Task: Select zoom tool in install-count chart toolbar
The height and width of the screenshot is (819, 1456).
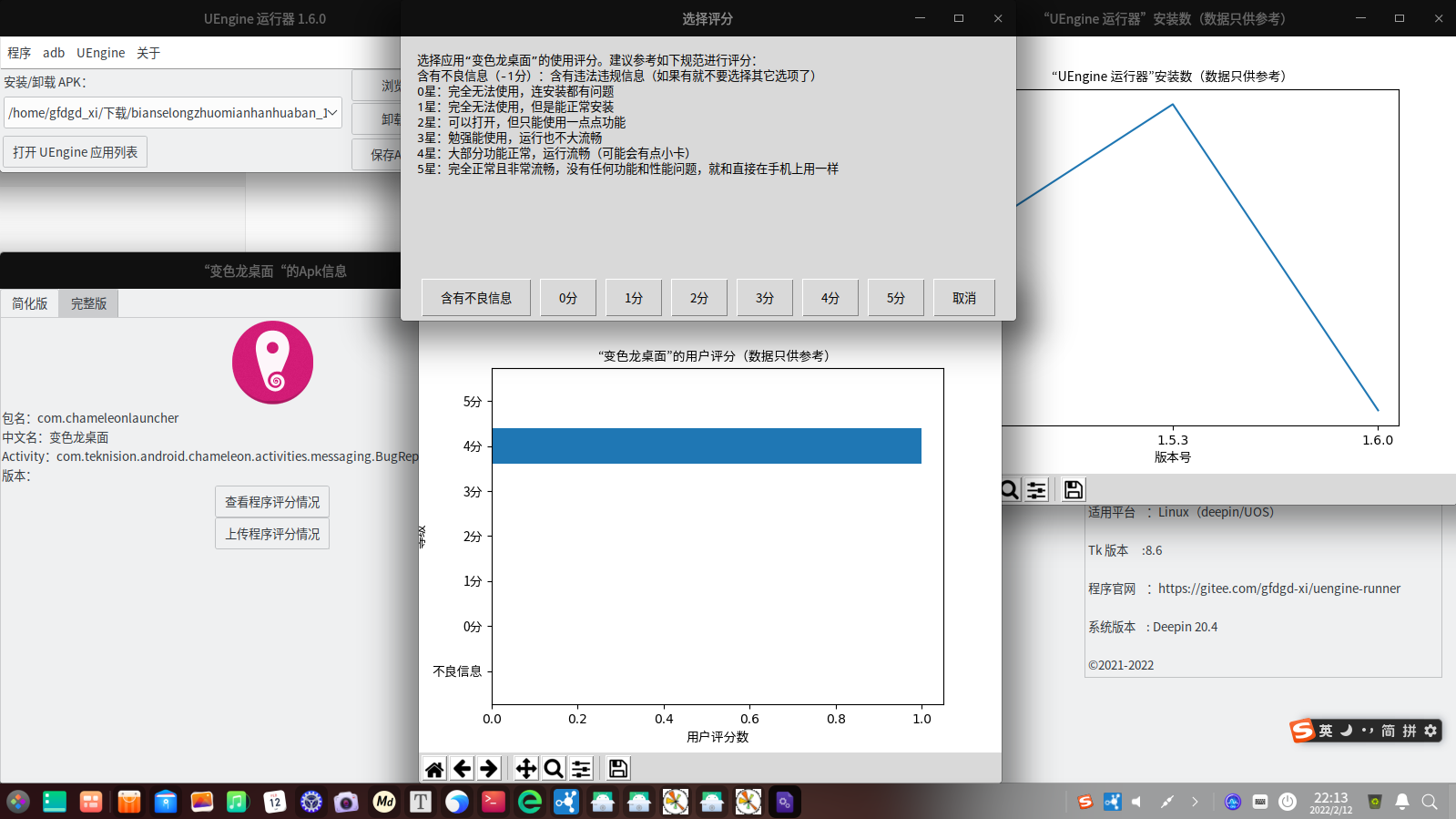Action: [x=1009, y=490]
